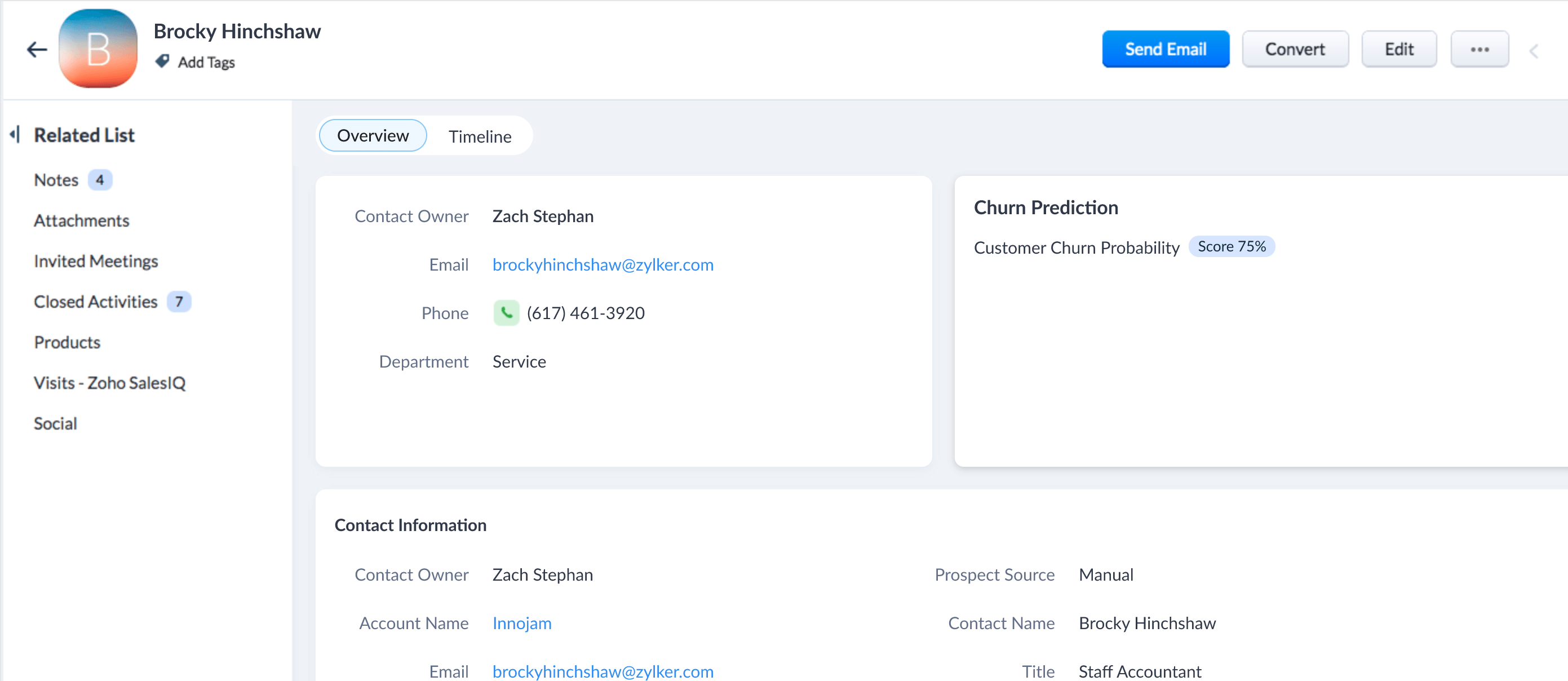1568x681 pixels.
Task: Click the previous record chevron arrow
Action: (1534, 51)
